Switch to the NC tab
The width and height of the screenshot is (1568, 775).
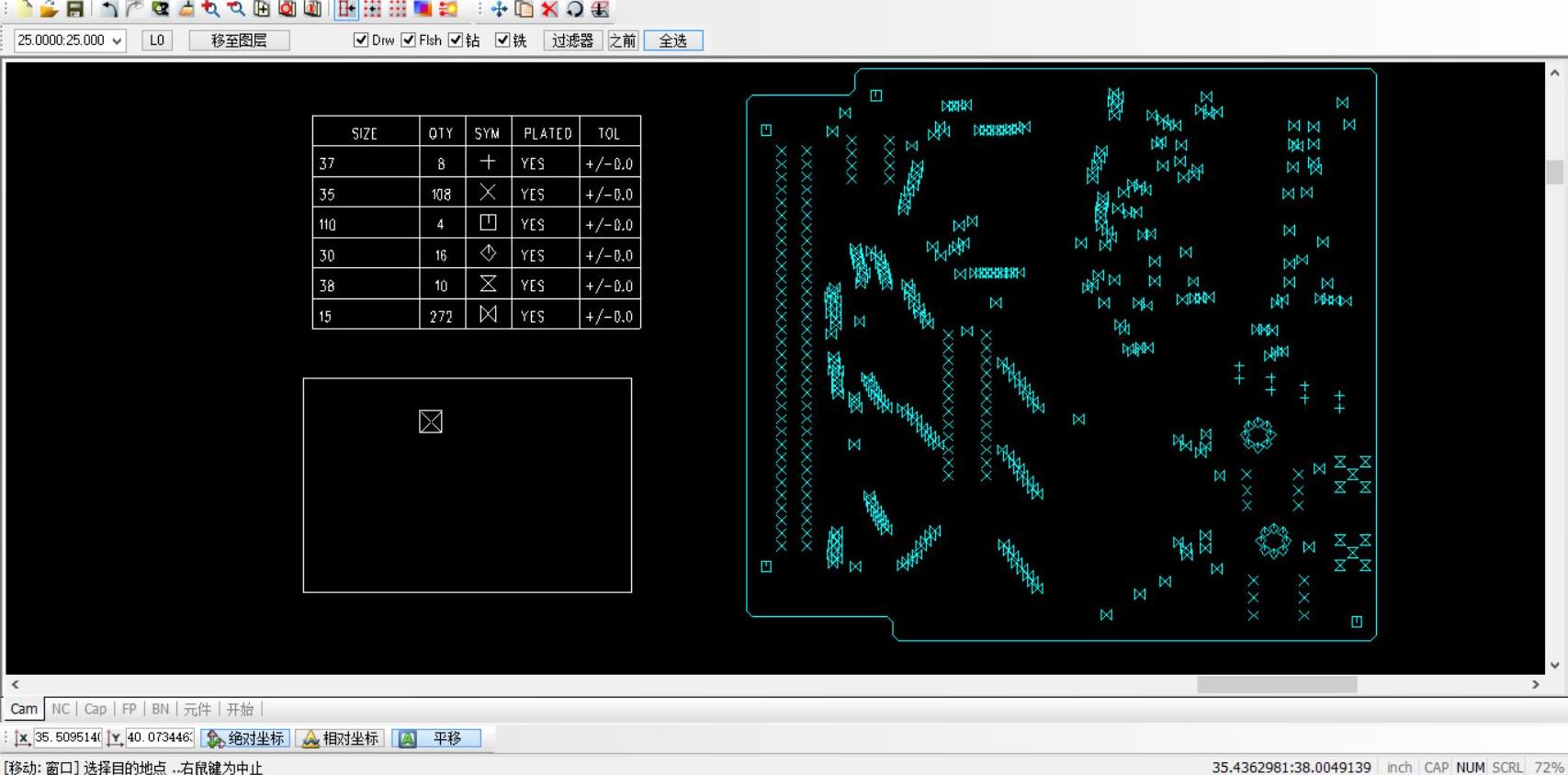61,709
